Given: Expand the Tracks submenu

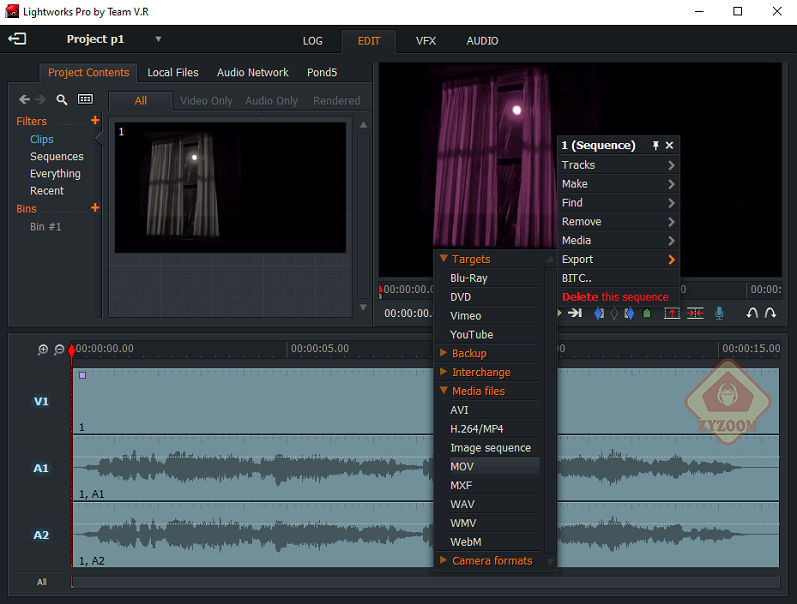Looking at the screenshot, I should pos(618,165).
